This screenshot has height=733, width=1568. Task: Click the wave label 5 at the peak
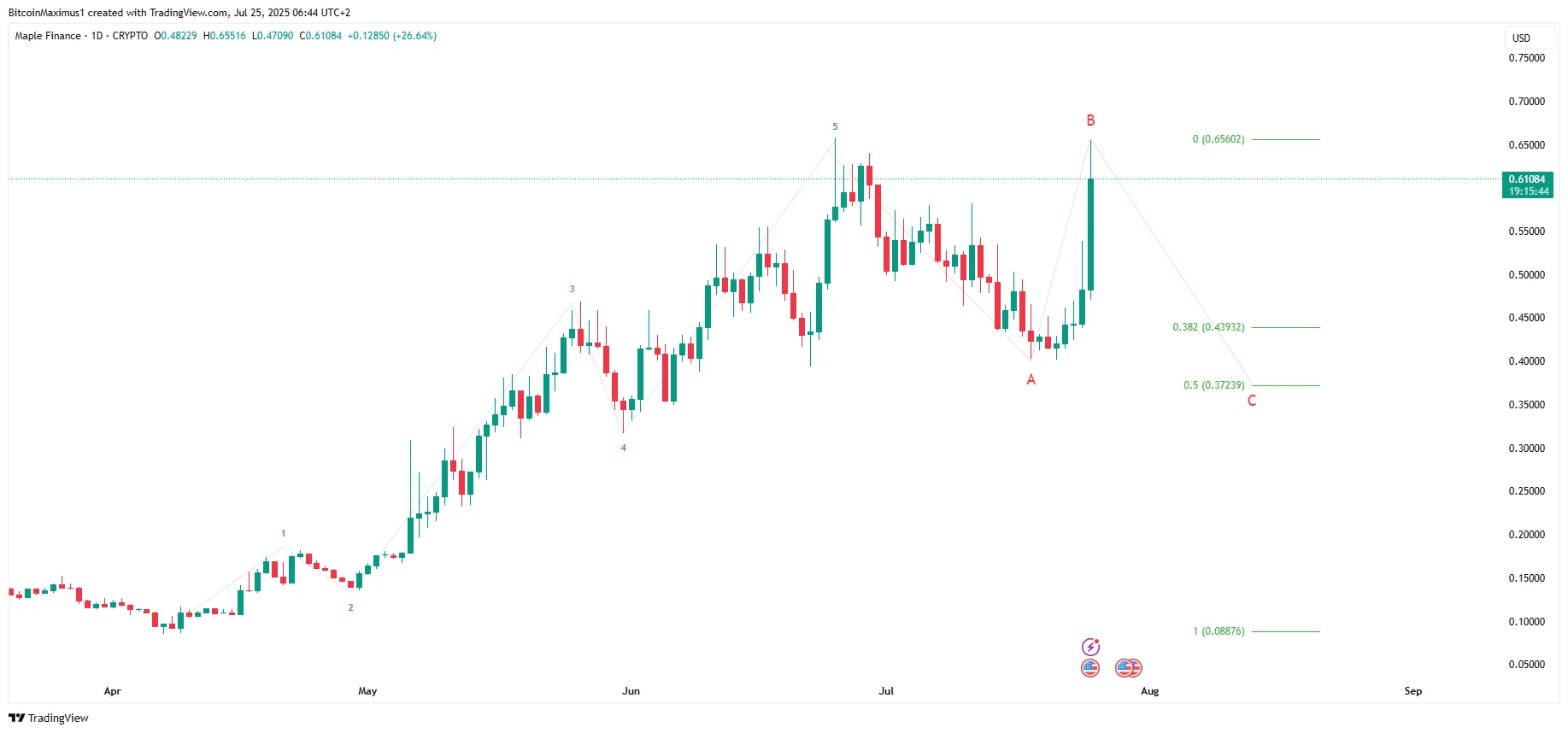click(834, 126)
